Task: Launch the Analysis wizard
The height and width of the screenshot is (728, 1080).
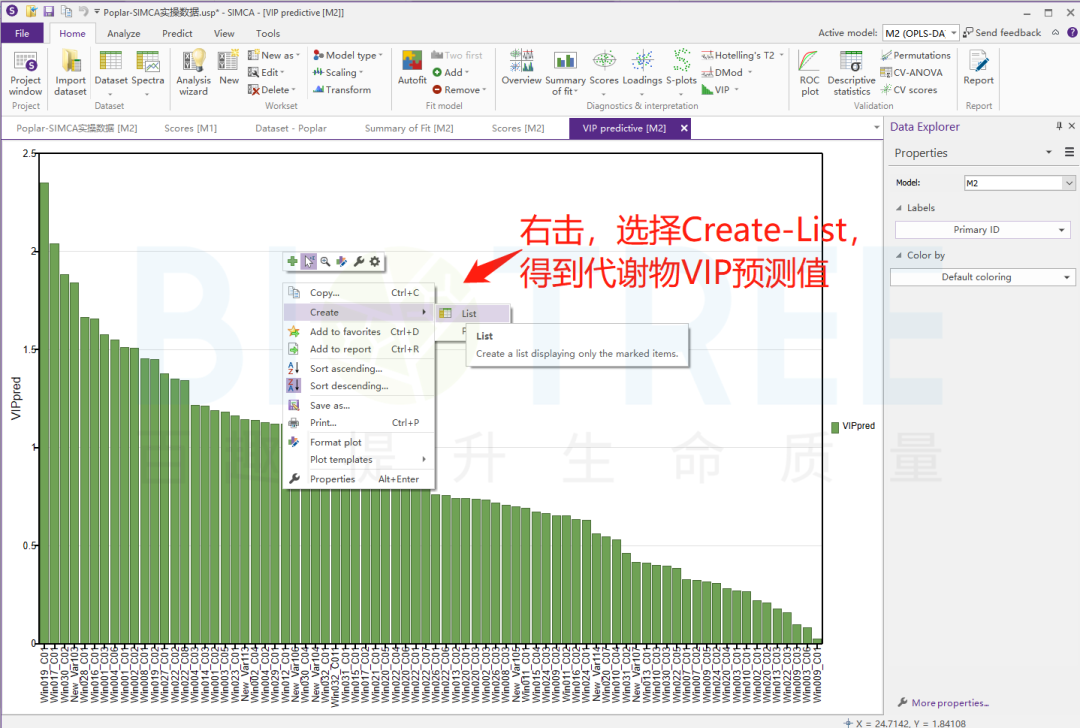Action: [x=193, y=72]
